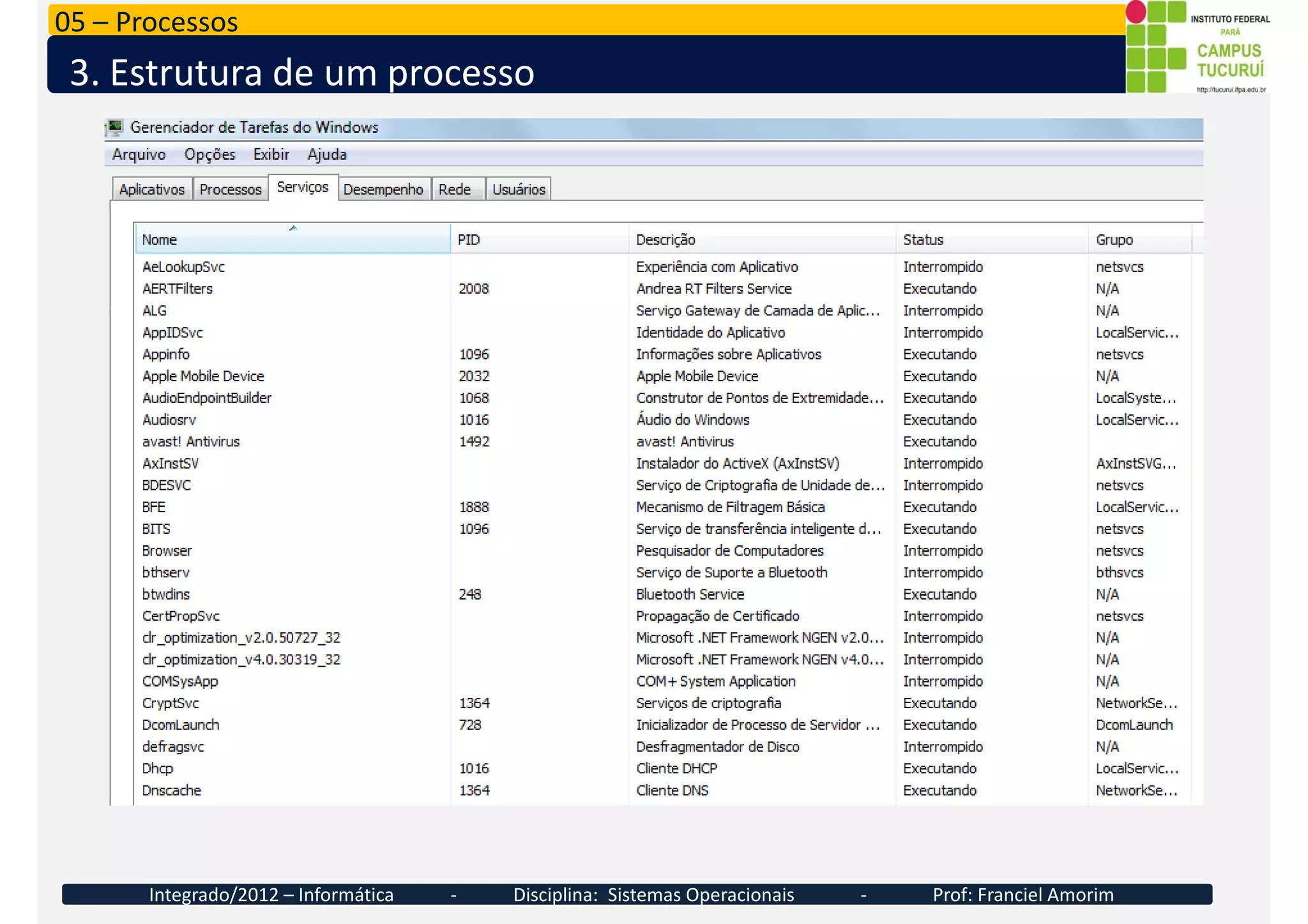Open the Arquivo menu
The height and width of the screenshot is (924, 1308).
click(x=139, y=155)
